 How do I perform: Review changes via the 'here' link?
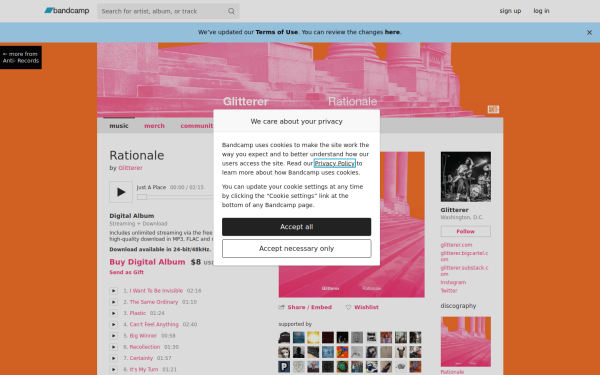point(392,32)
